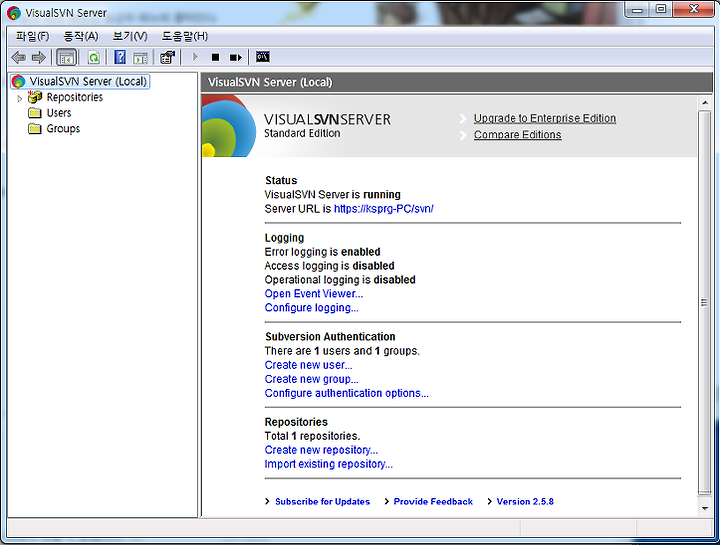
Task: Select VisualSVN Server (Local) tree root
Action: pyautogui.click(x=80, y=82)
